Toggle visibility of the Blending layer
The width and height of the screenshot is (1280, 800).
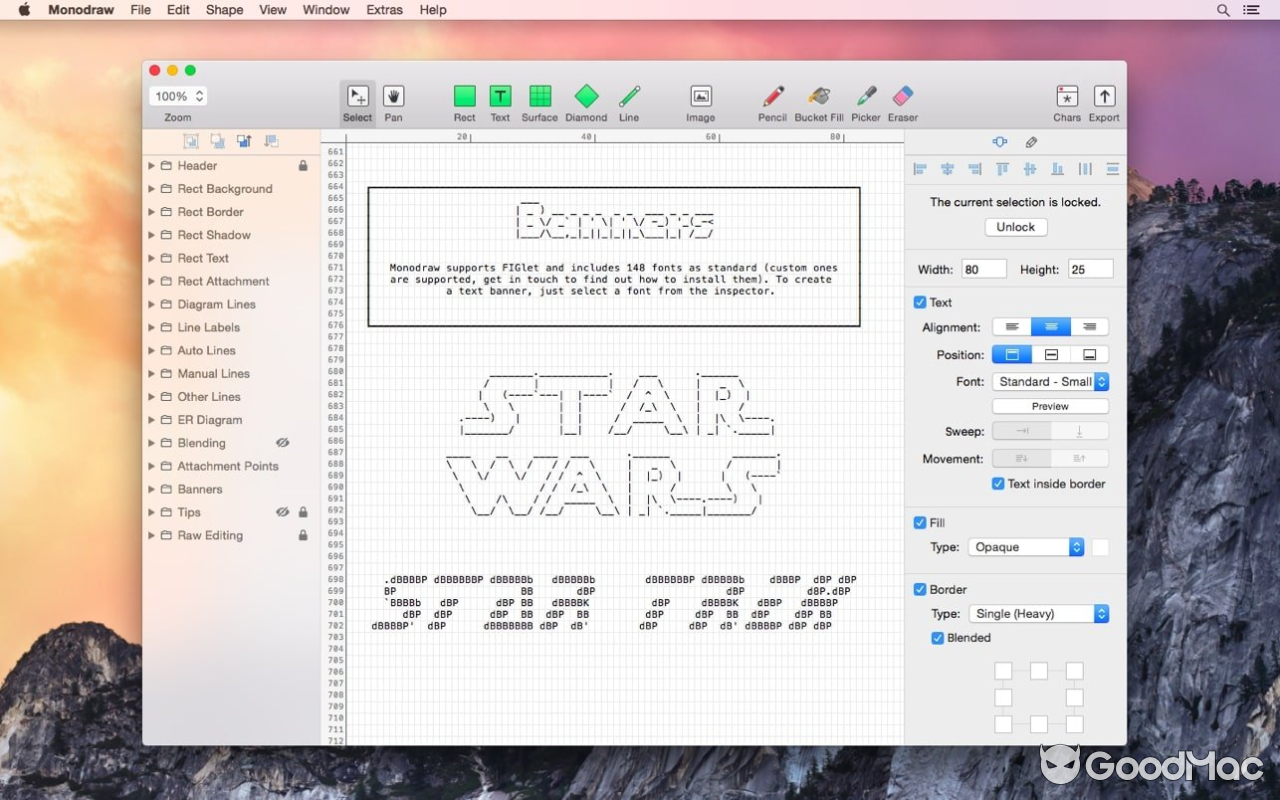click(x=282, y=443)
